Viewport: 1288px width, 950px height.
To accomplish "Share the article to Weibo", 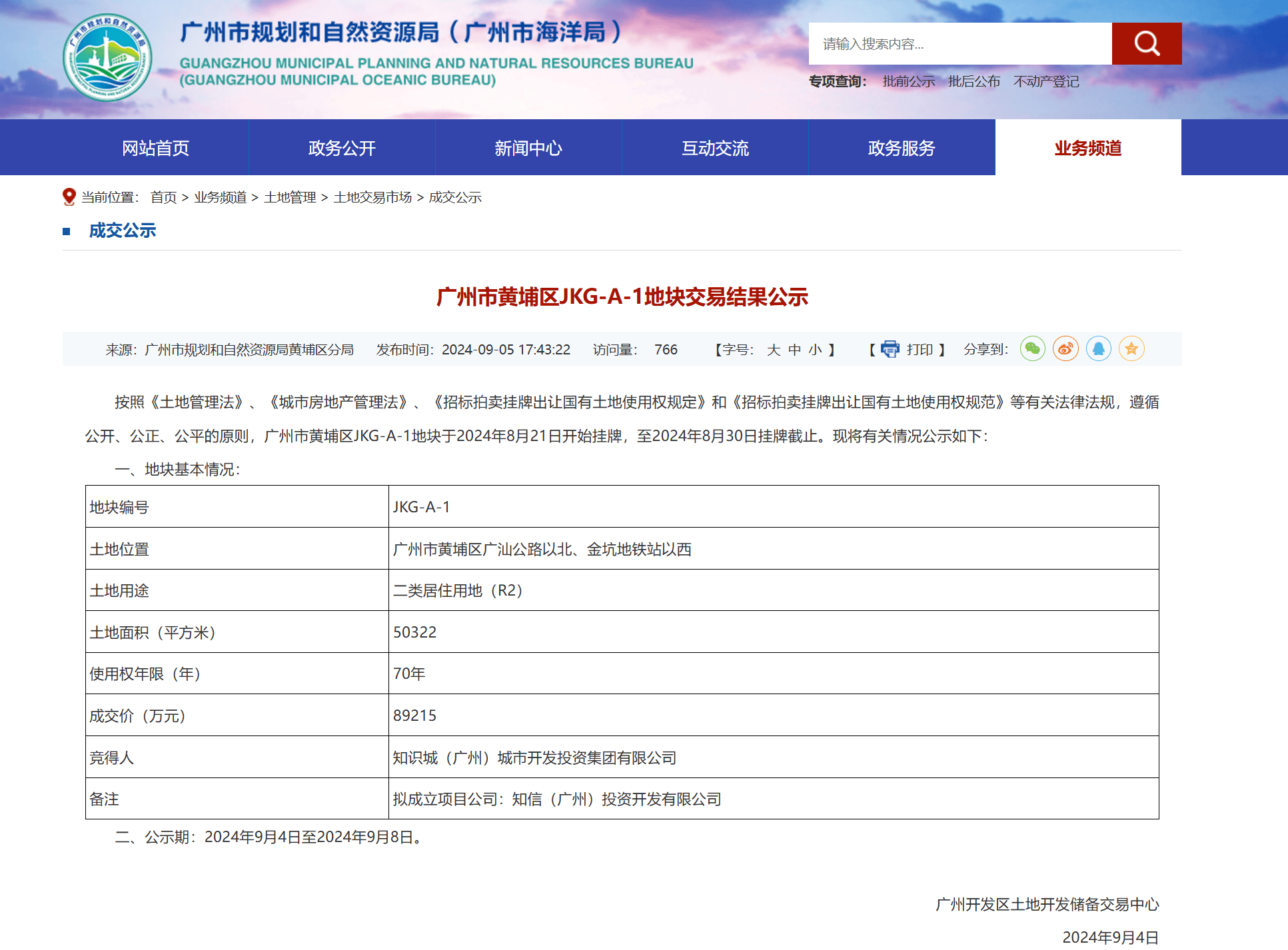I will 1065,348.
